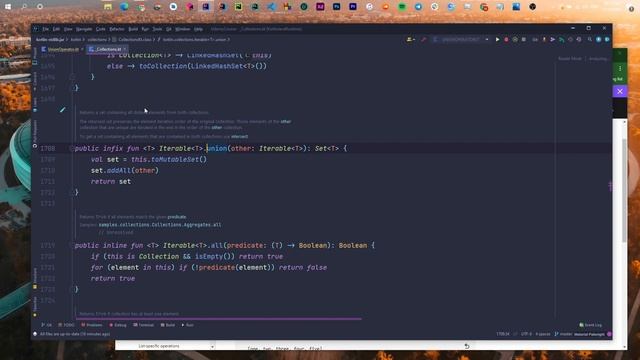The image size is (640, 360).
Task: Open the Refactor menu
Action: [x=117, y=29]
